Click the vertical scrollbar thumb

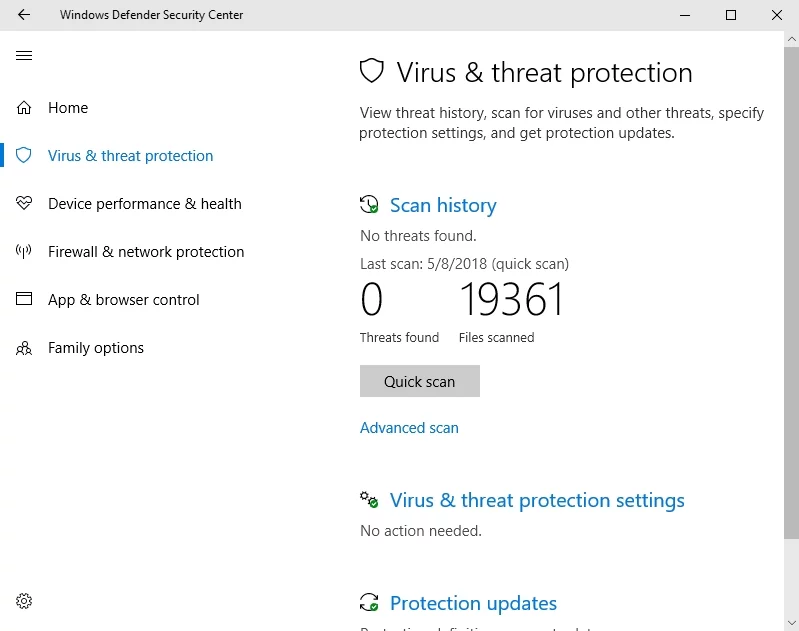coord(790,300)
